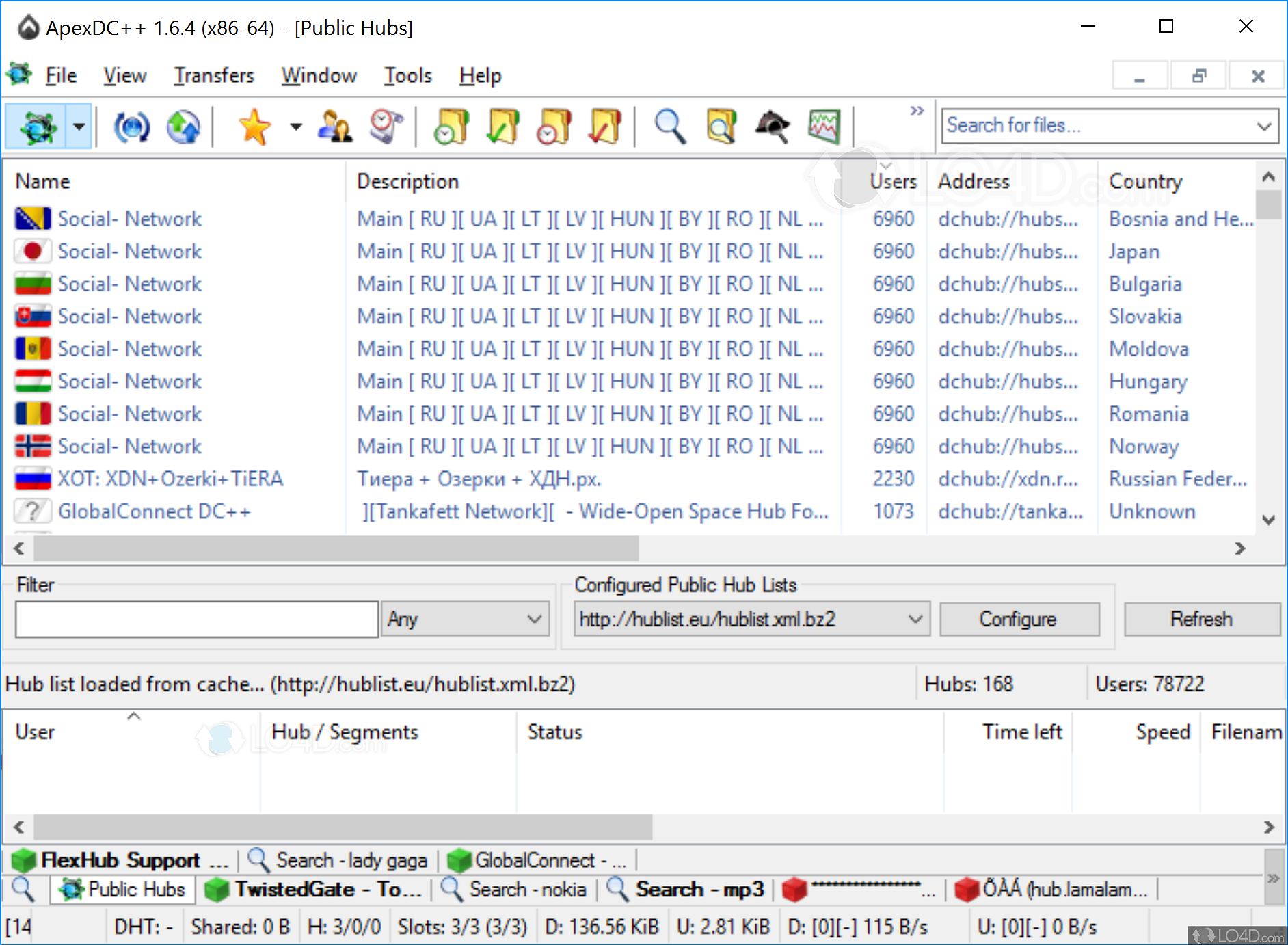Restore down the inner Public Hubs window
Image resolution: width=1288 pixels, height=945 pixels.
click(1199, 75)
